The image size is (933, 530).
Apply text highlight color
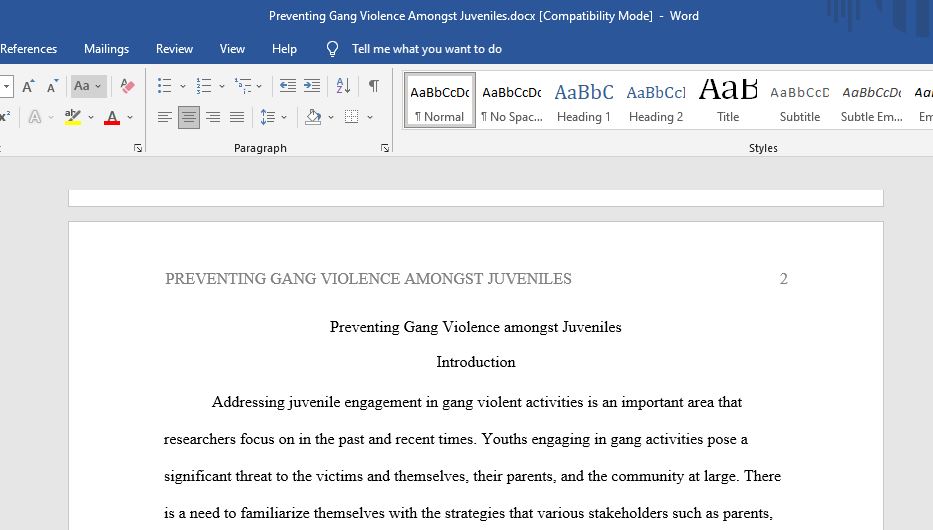[73, 117]
